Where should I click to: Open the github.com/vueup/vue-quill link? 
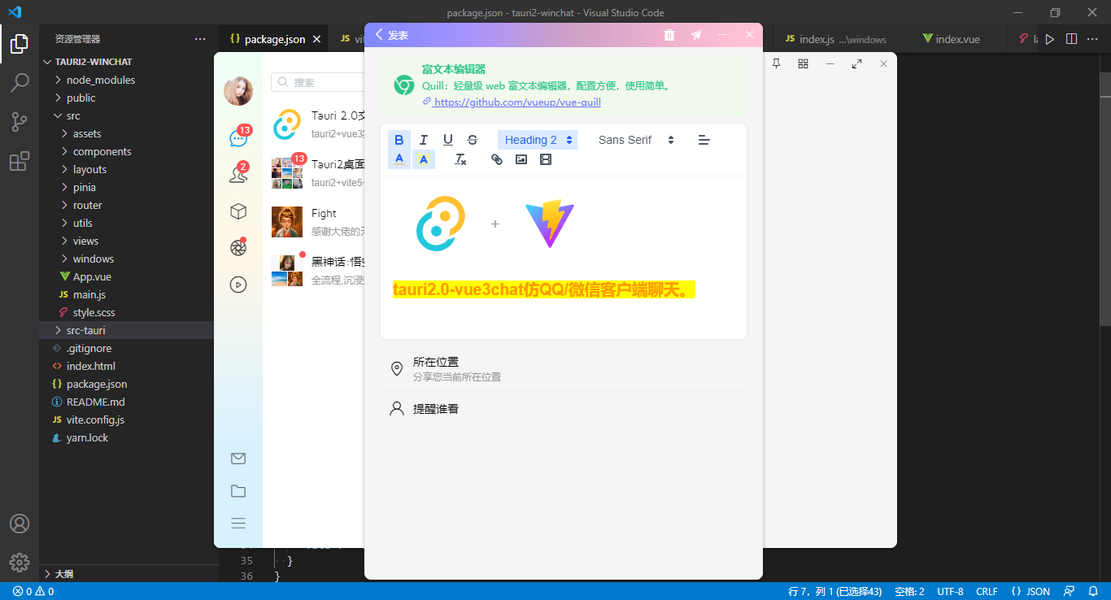(517, 102)
